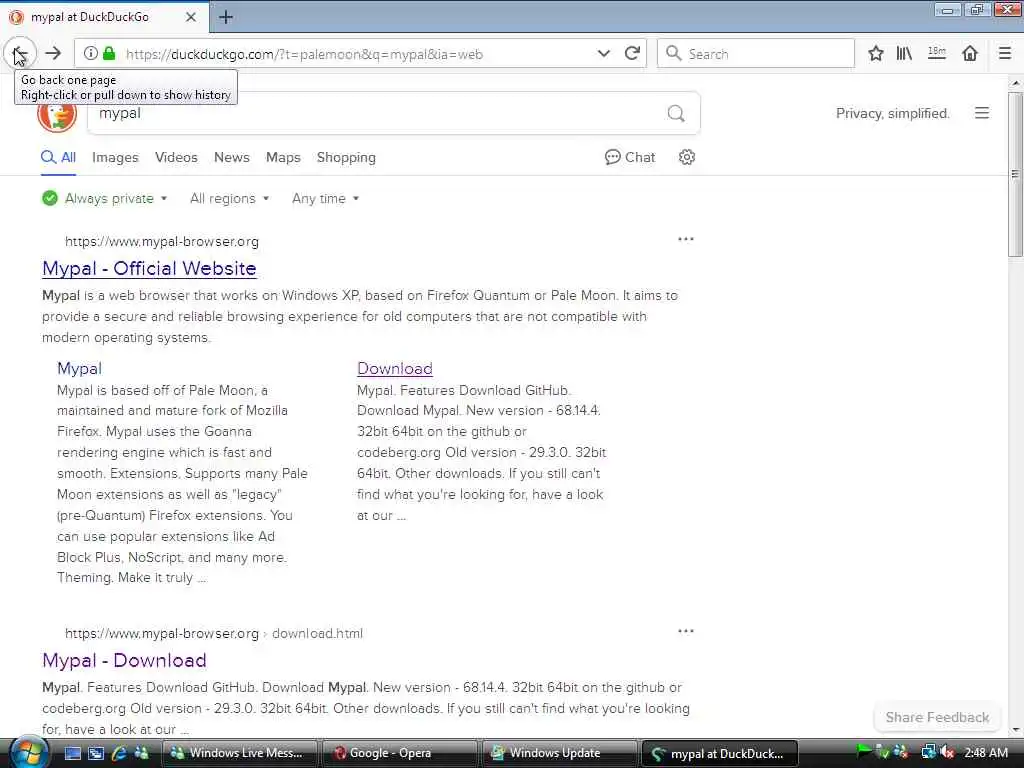Click the browser Search field
1024x768 pixels.
(x=756, y=54)
